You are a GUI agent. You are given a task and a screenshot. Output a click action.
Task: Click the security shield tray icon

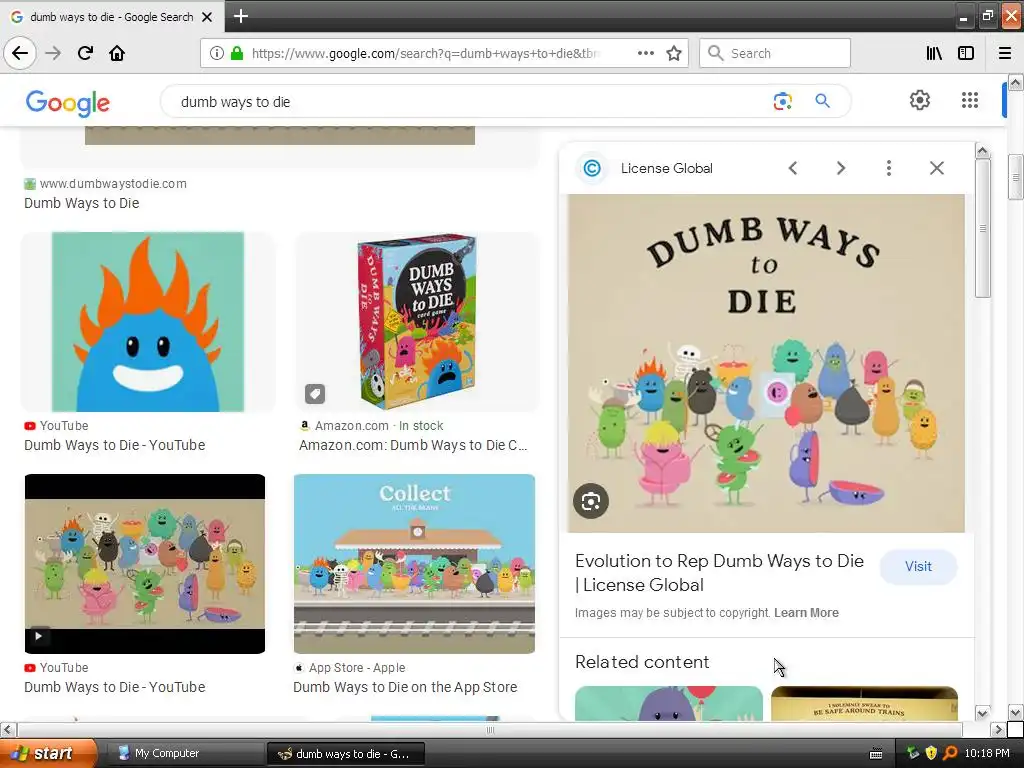point(931,753)
